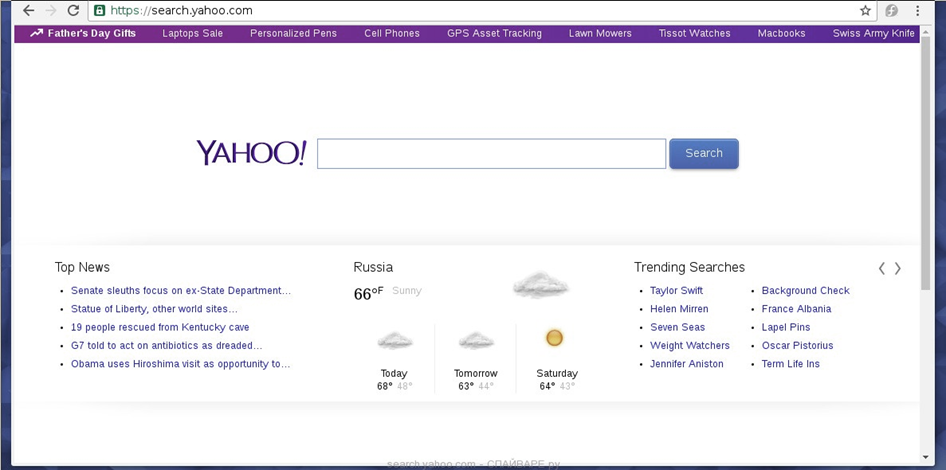Go to next trending searches page
Viewport: 946px width, 470px height.
(898, 268)
